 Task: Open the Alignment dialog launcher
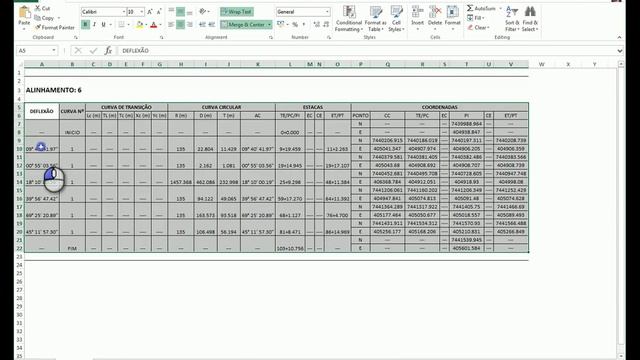point(271,38)
